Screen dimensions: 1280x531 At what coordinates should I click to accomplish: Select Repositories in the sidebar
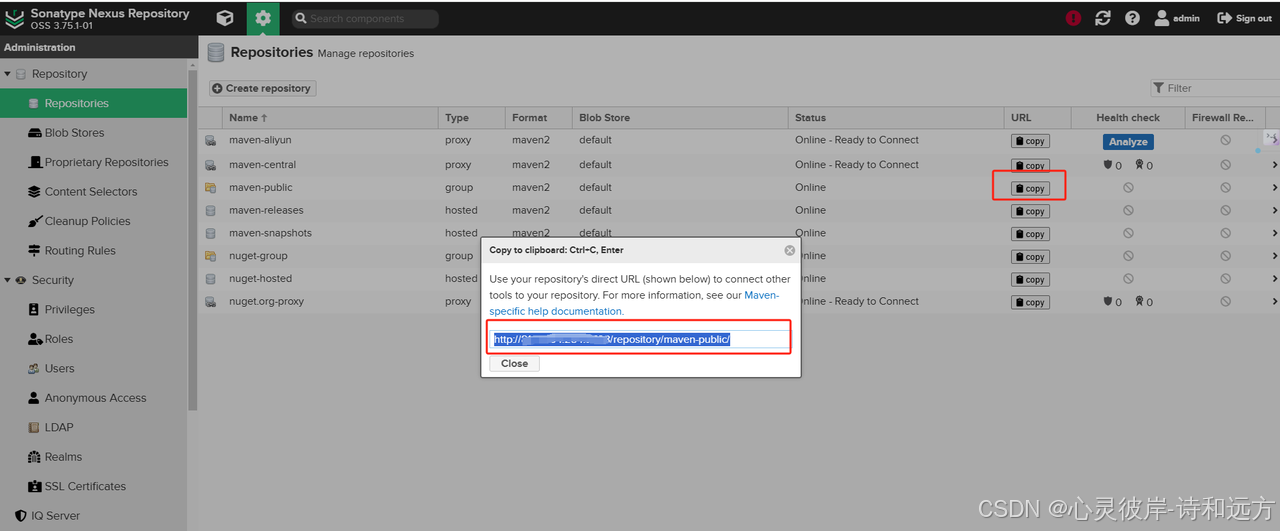pyautogui.click(x=93, y=103)
